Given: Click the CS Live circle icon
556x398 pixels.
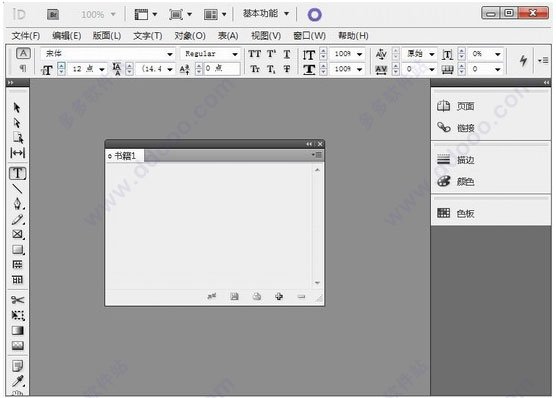Looking at the screenshot, I should pos(315,15).
